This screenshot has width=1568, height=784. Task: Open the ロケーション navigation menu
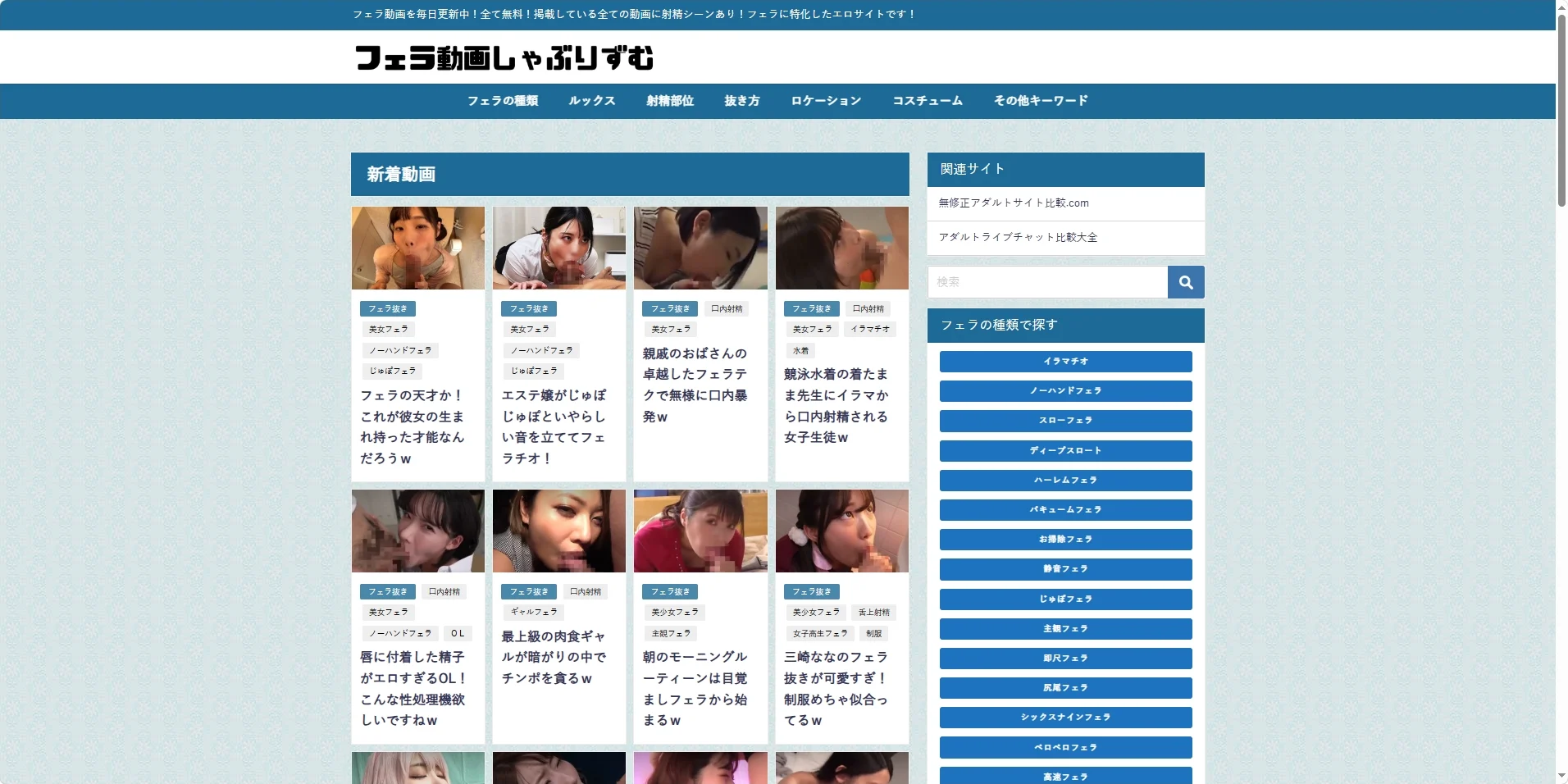pyautogui.click(x=826, y=101)
